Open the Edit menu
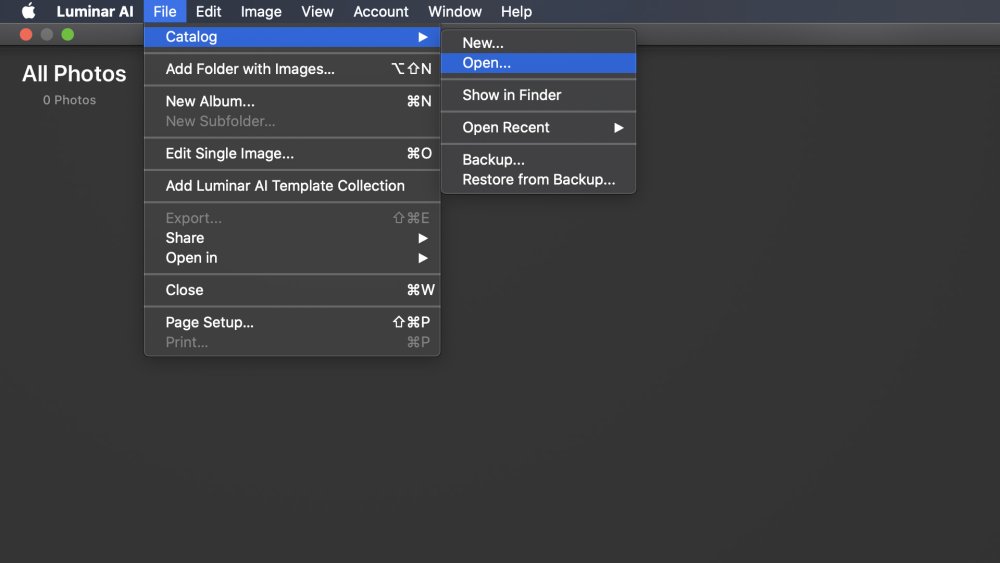Viewport: 1000px width, 563px height. 208,11
